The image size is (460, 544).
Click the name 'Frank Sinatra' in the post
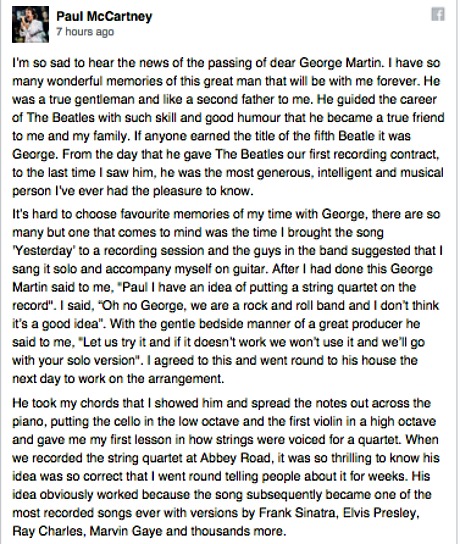click(x=298, y=513)
